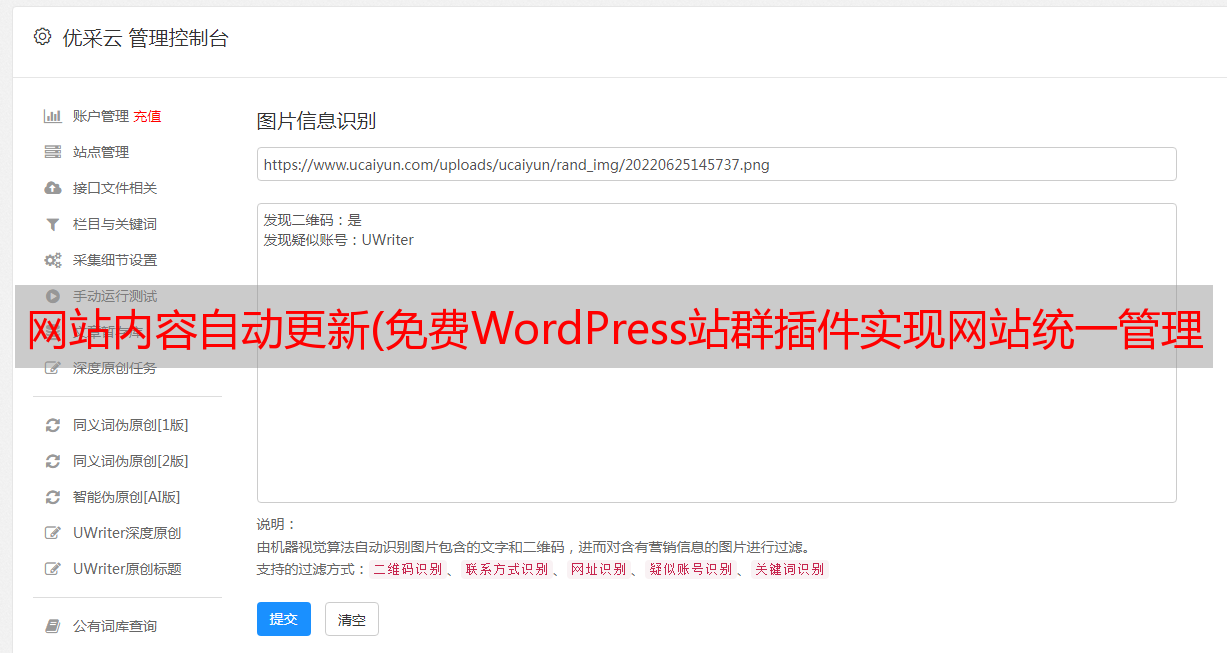Click the 清空 button
The width and height of the screenshot is (1227, 653).
pos(352,619)
